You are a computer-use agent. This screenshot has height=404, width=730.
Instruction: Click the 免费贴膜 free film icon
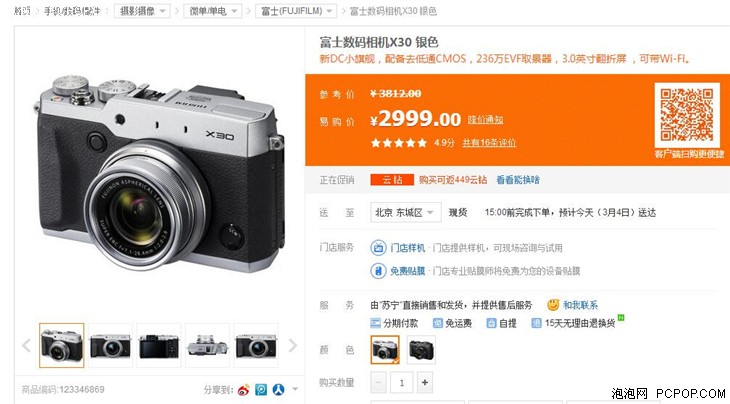tap(378, 271)
